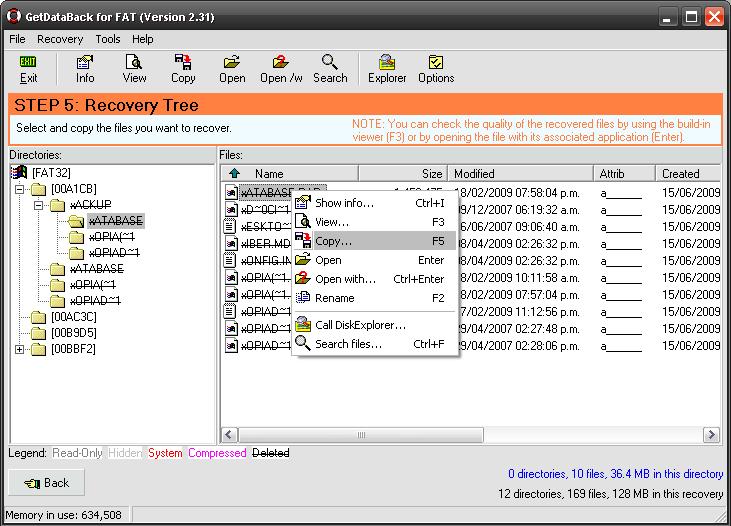The height and width of the screenshot is (526, 731).
Task: Click the Open toolbar icon
Action: [x=232, y=69]
